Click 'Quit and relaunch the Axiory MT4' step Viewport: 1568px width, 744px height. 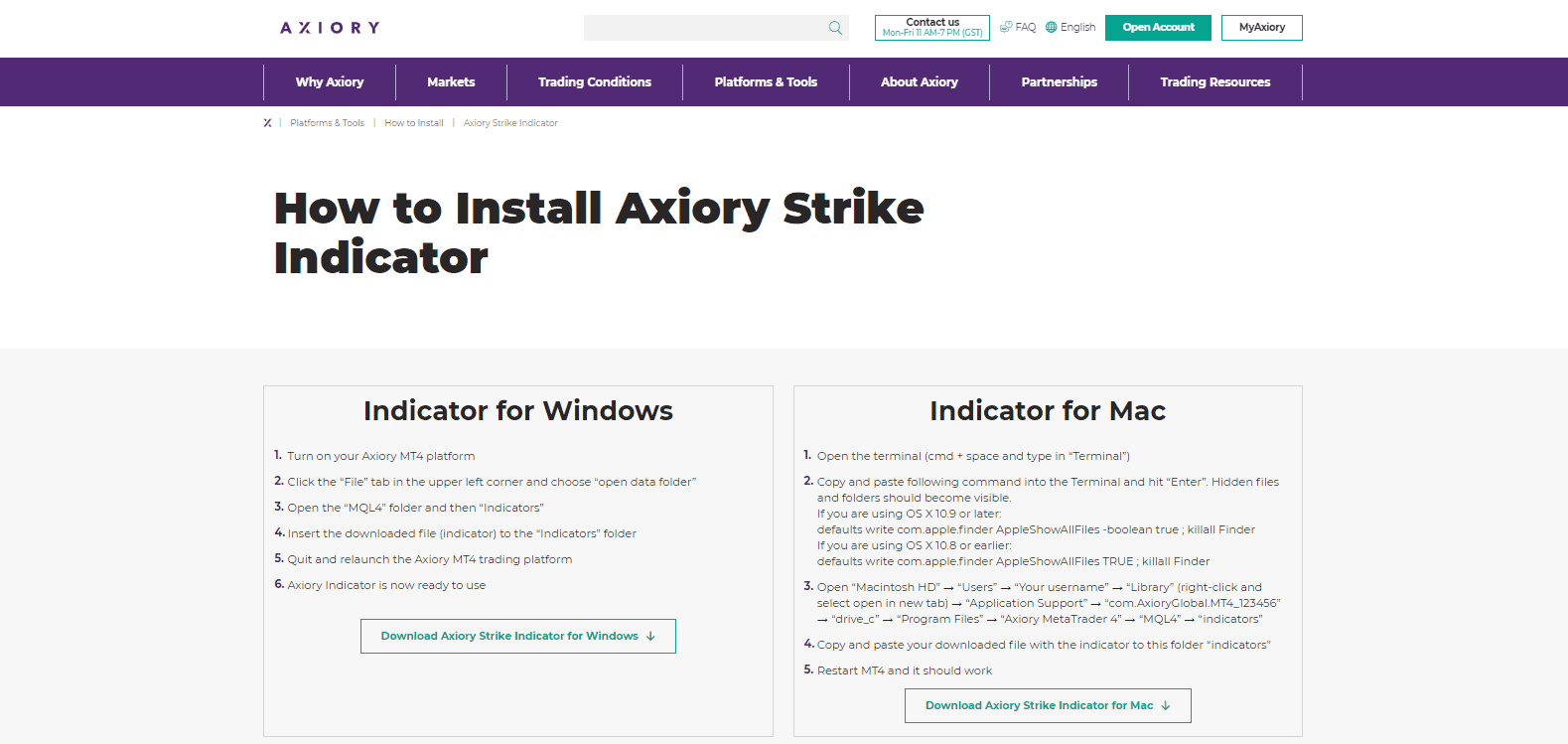point(430,560)
